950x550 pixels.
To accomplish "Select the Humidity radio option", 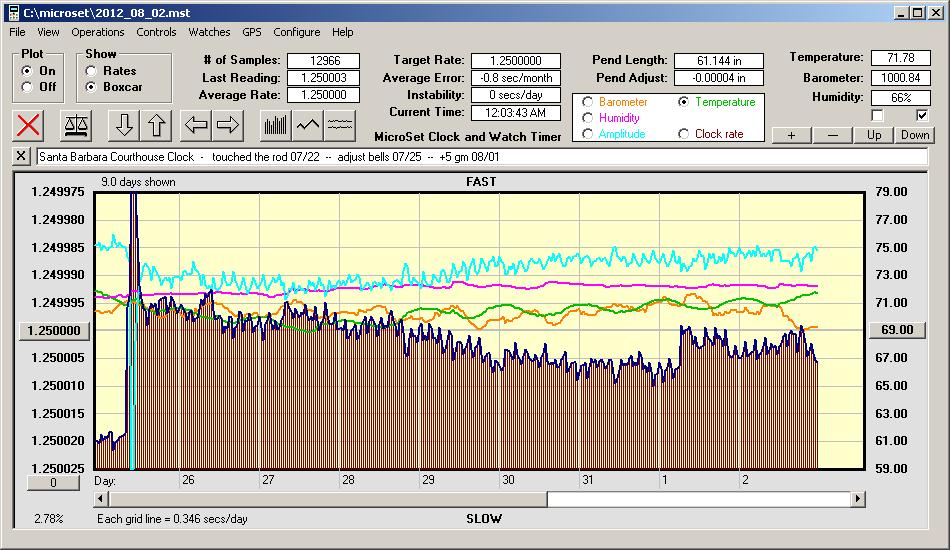I will pos(587,118).
